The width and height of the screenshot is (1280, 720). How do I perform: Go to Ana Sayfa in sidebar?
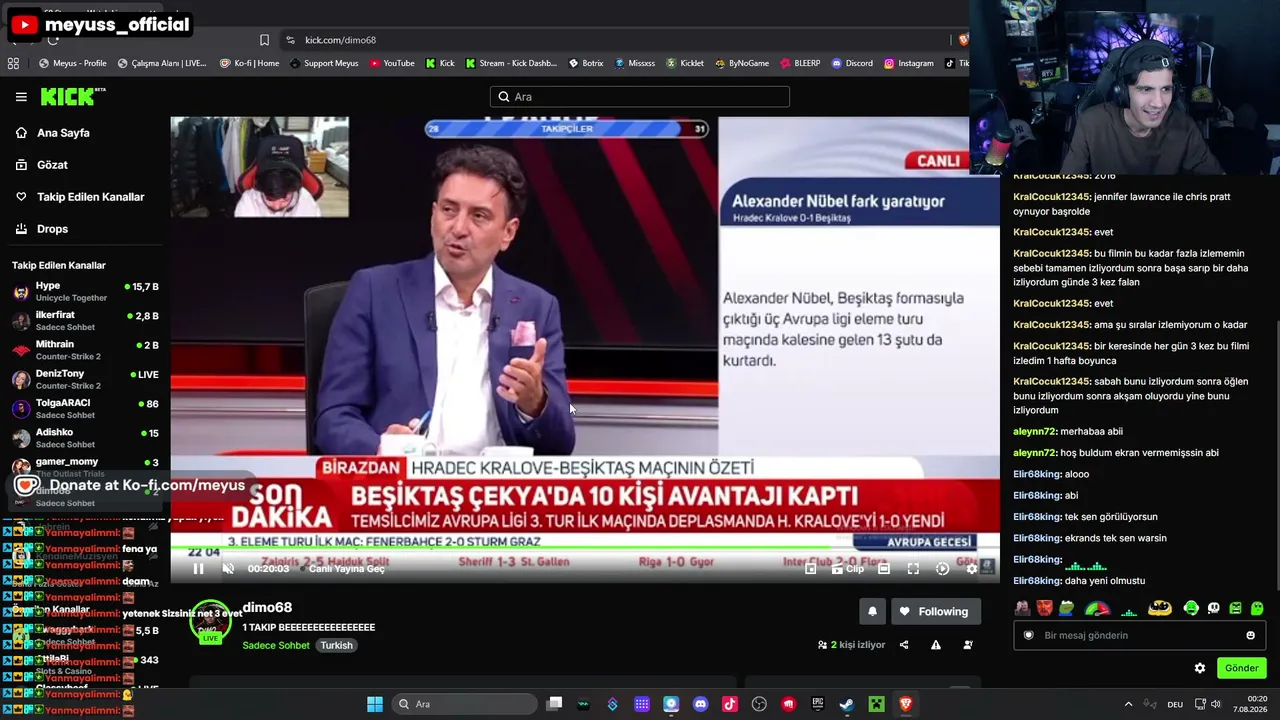[63, 133]
